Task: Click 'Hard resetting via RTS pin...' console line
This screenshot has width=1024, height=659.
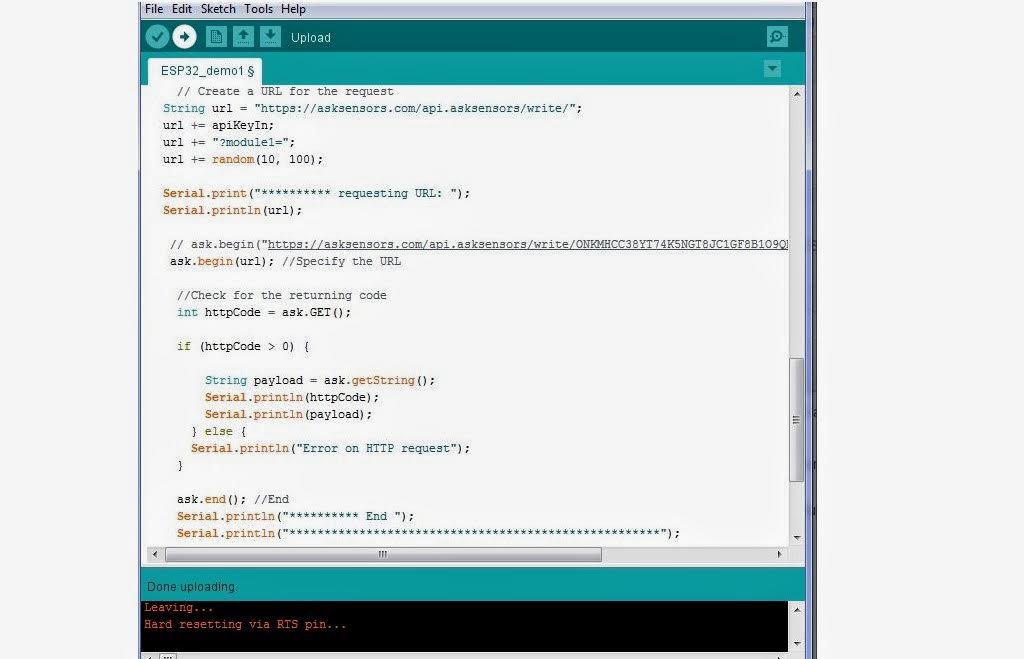Action: (245, 624)
